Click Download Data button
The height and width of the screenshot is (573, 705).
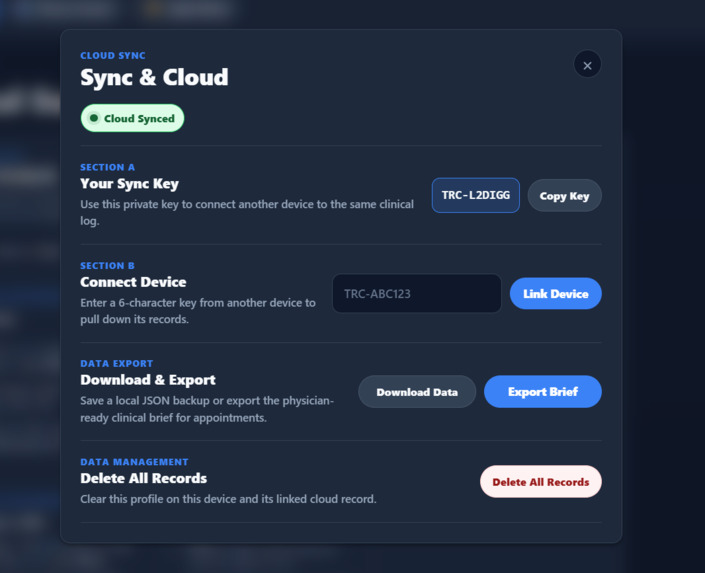pyautogui.click(x=417, y=392)
